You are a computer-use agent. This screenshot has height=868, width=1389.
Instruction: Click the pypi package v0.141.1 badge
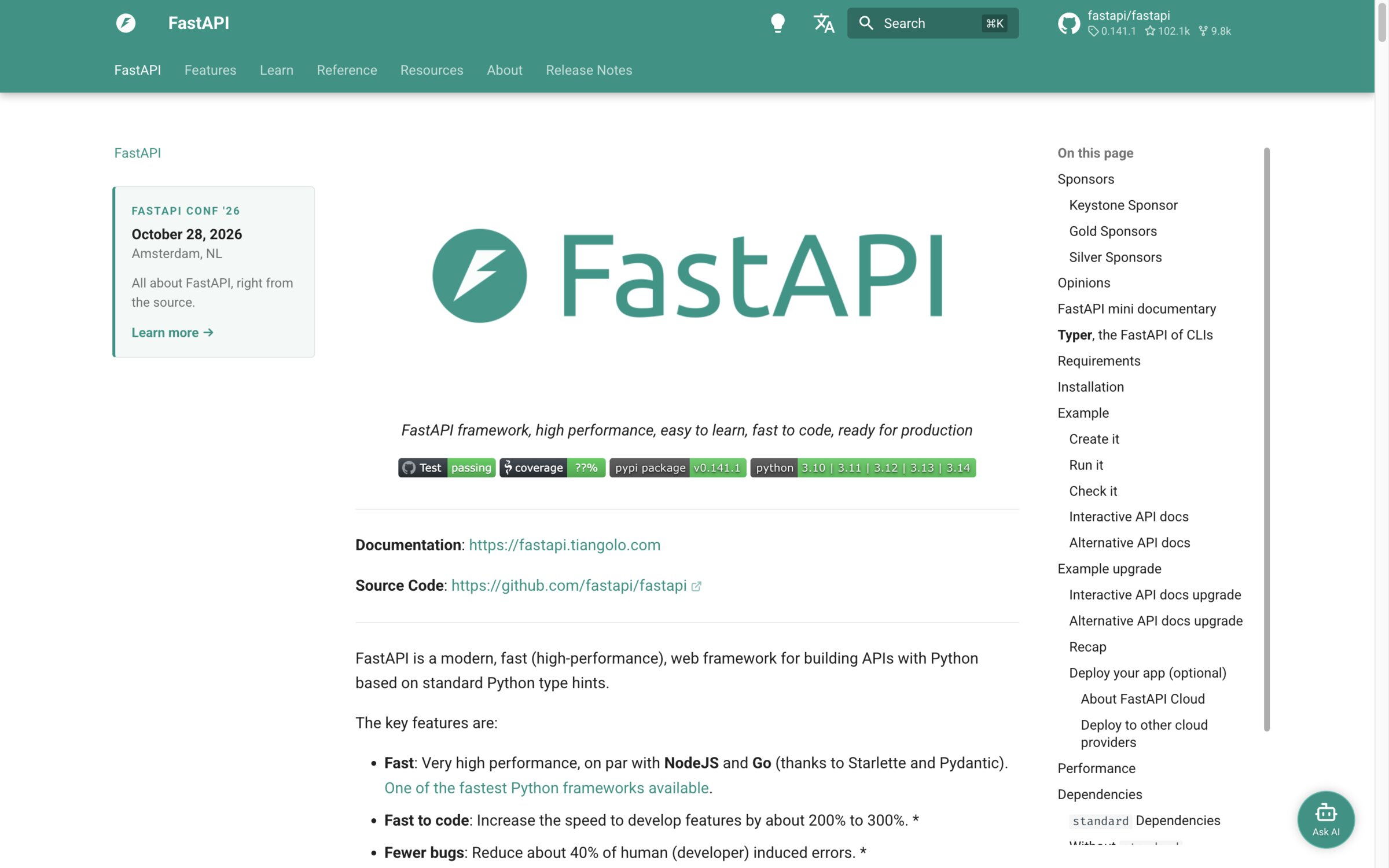click(677, 468)
